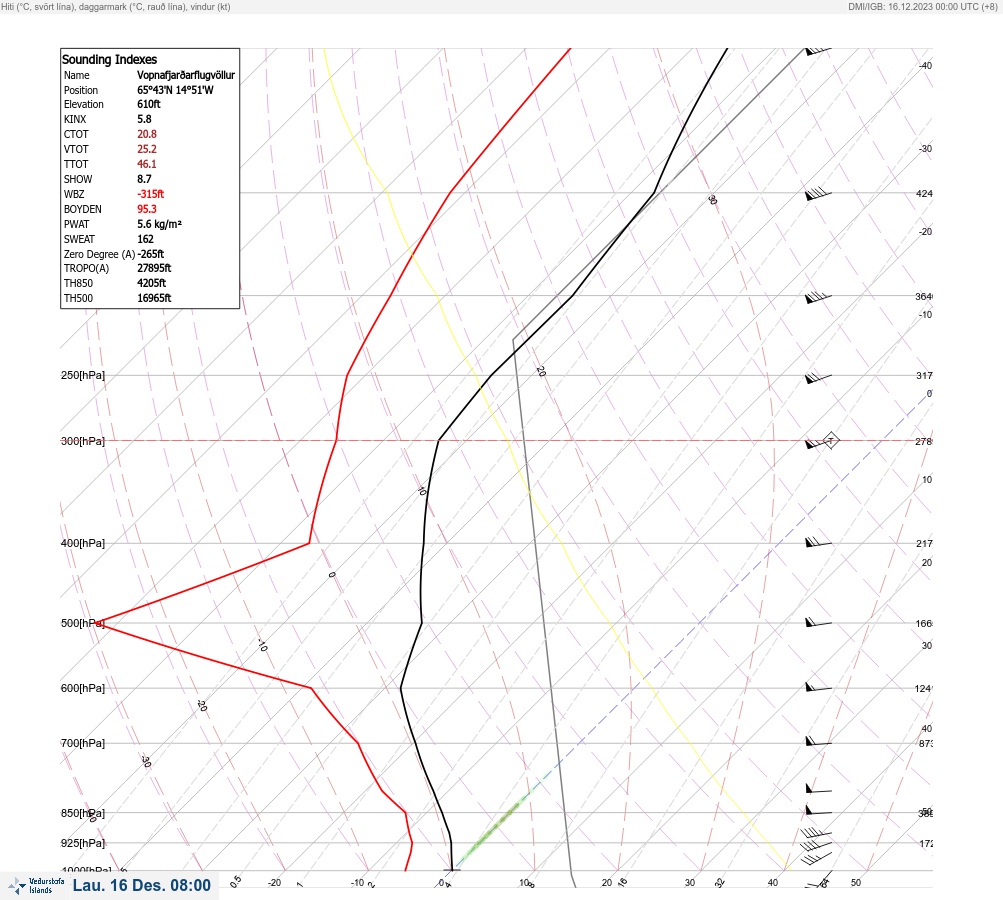Screen dimensions: 1003x900
Task: Click the wind barb at 850[hPa] level
Action: coord(818,810)
